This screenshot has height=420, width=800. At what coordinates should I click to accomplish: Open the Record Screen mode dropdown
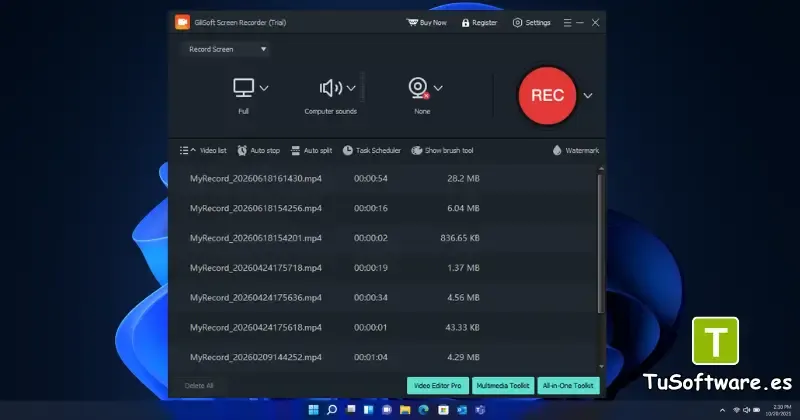(x=227, y=49)
